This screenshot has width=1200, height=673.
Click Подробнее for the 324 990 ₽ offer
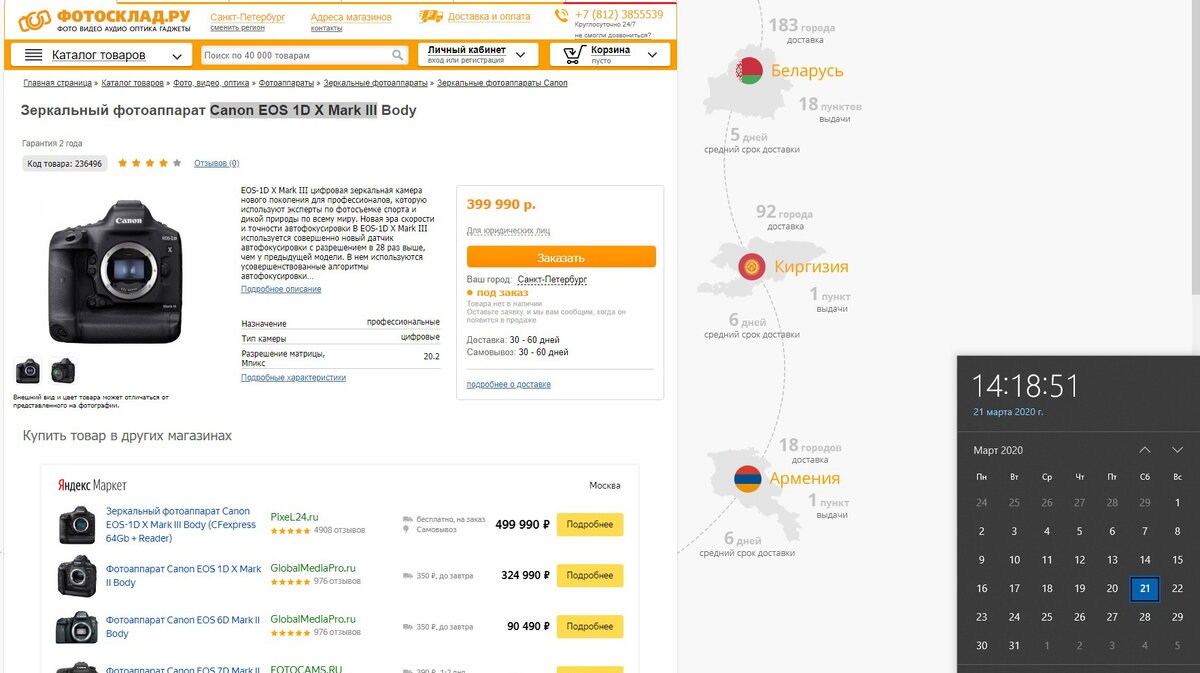(x=590, y=576)
